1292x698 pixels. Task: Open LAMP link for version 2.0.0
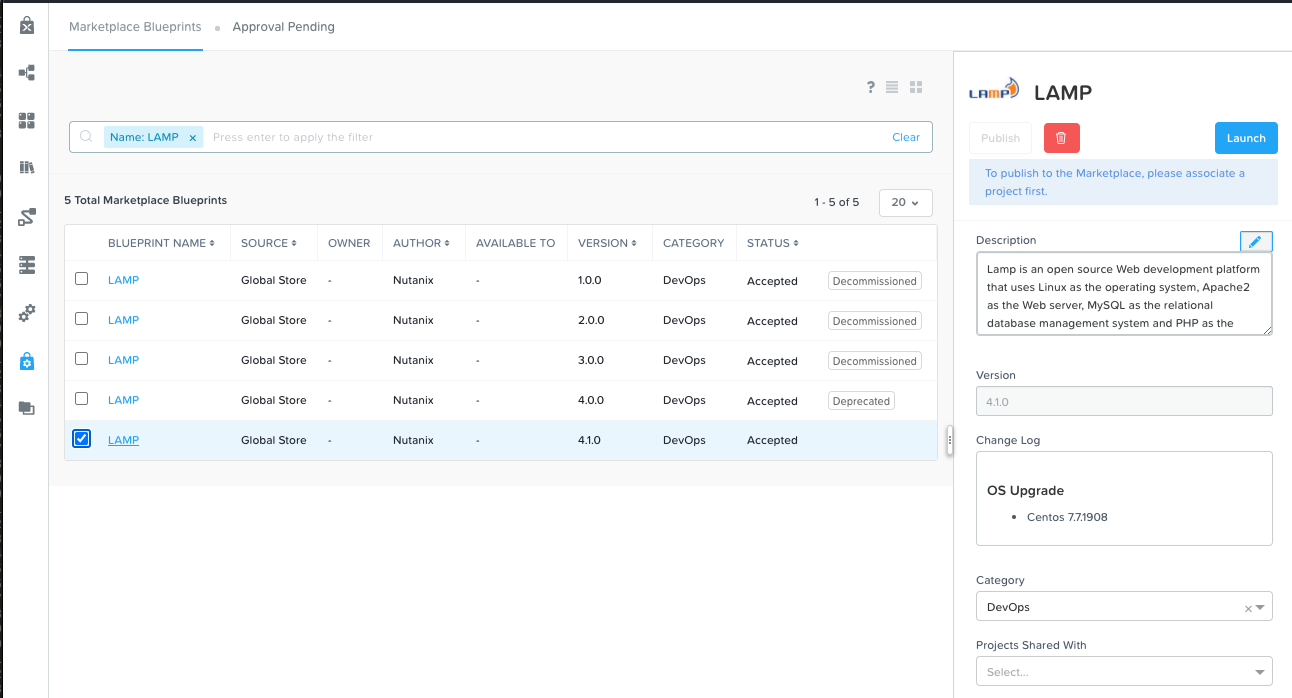pos(123,320)
